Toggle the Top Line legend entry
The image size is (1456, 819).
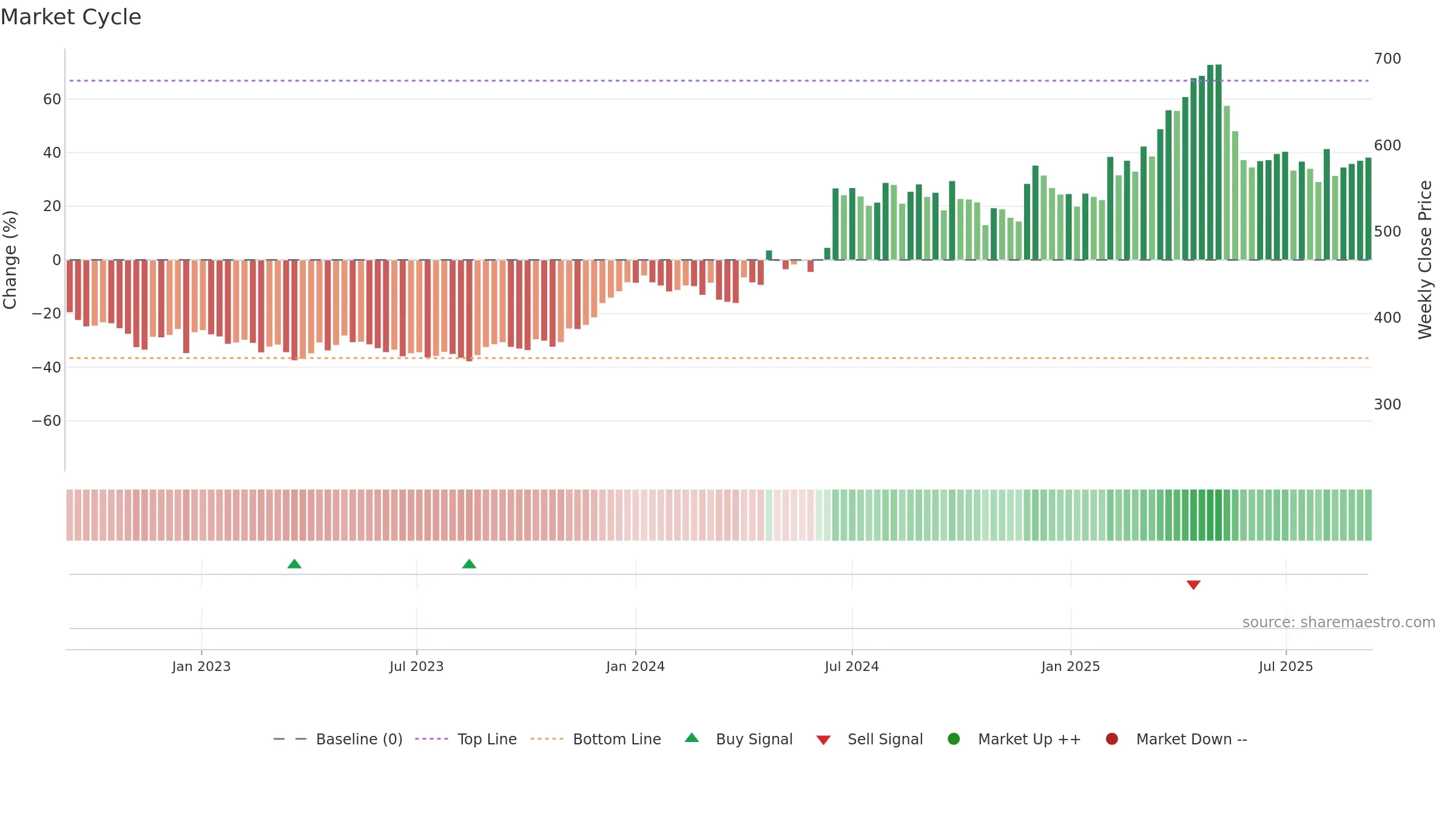coord(466,739)
